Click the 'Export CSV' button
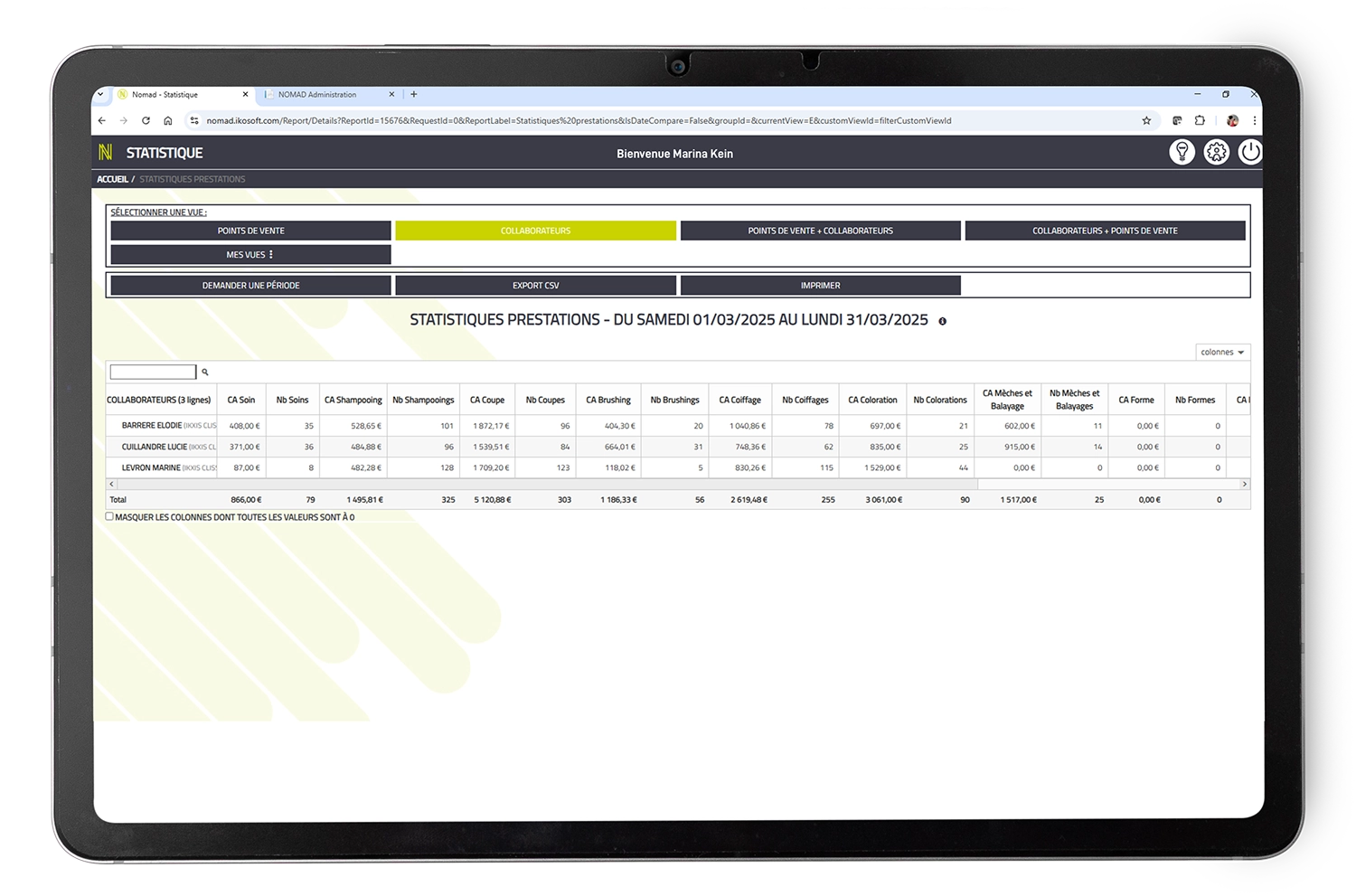The height and width of the screenshot is (896, 1356). (x=535, y=286)
